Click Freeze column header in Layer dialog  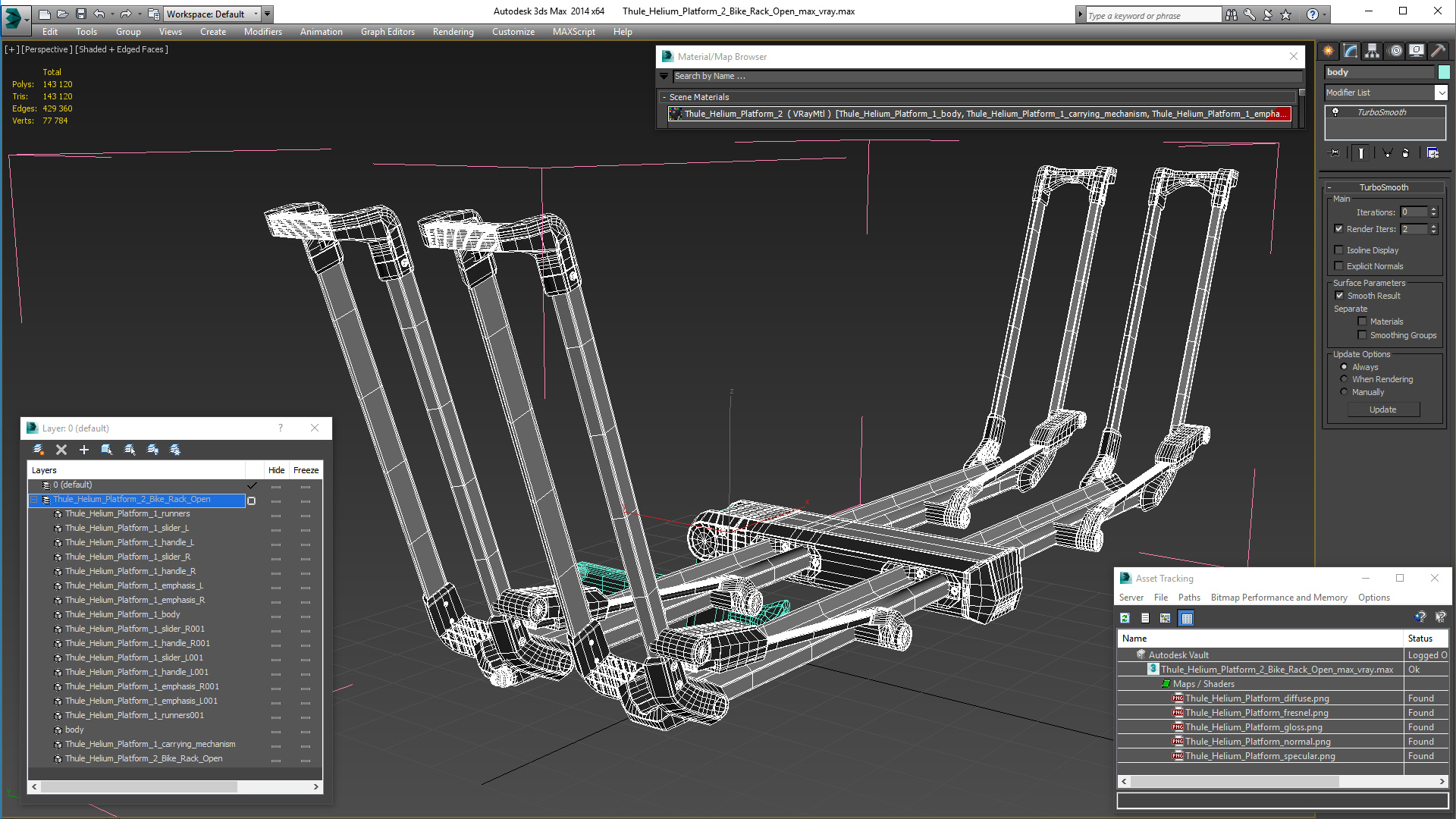[x=306, y=470]
